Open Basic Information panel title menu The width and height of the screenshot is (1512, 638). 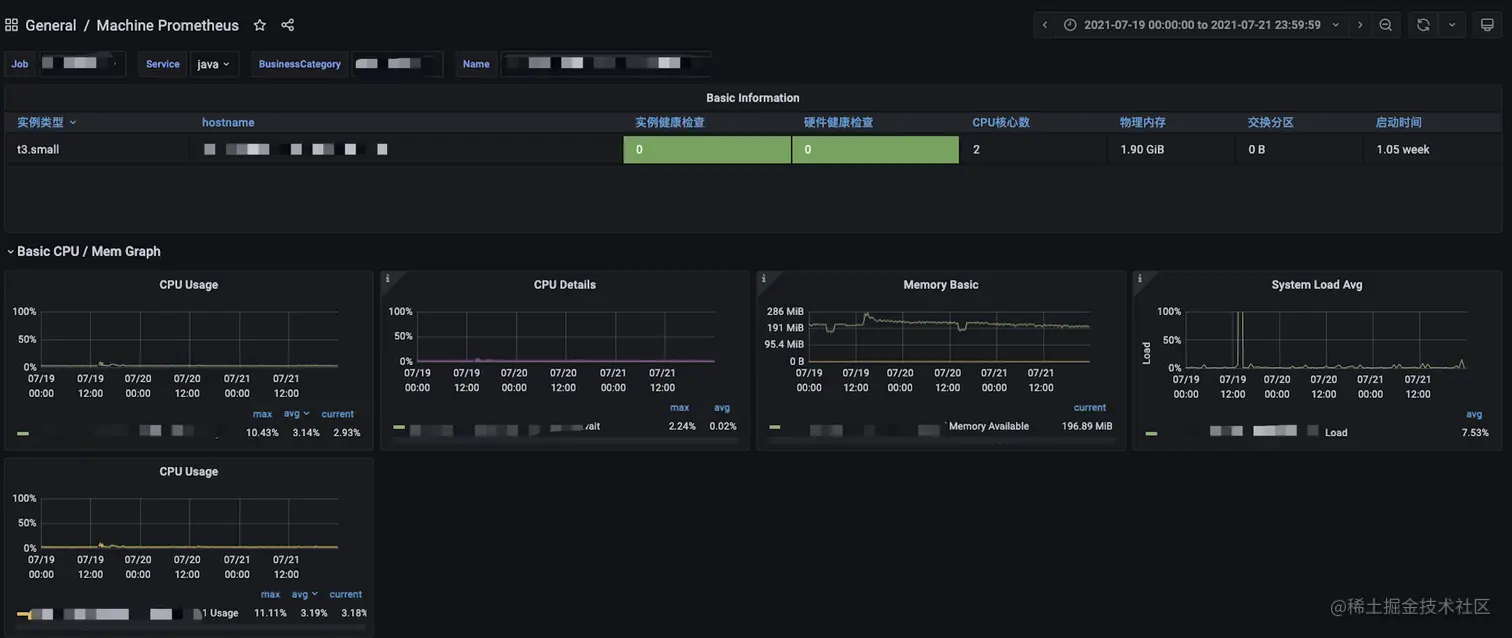point(753,98)
